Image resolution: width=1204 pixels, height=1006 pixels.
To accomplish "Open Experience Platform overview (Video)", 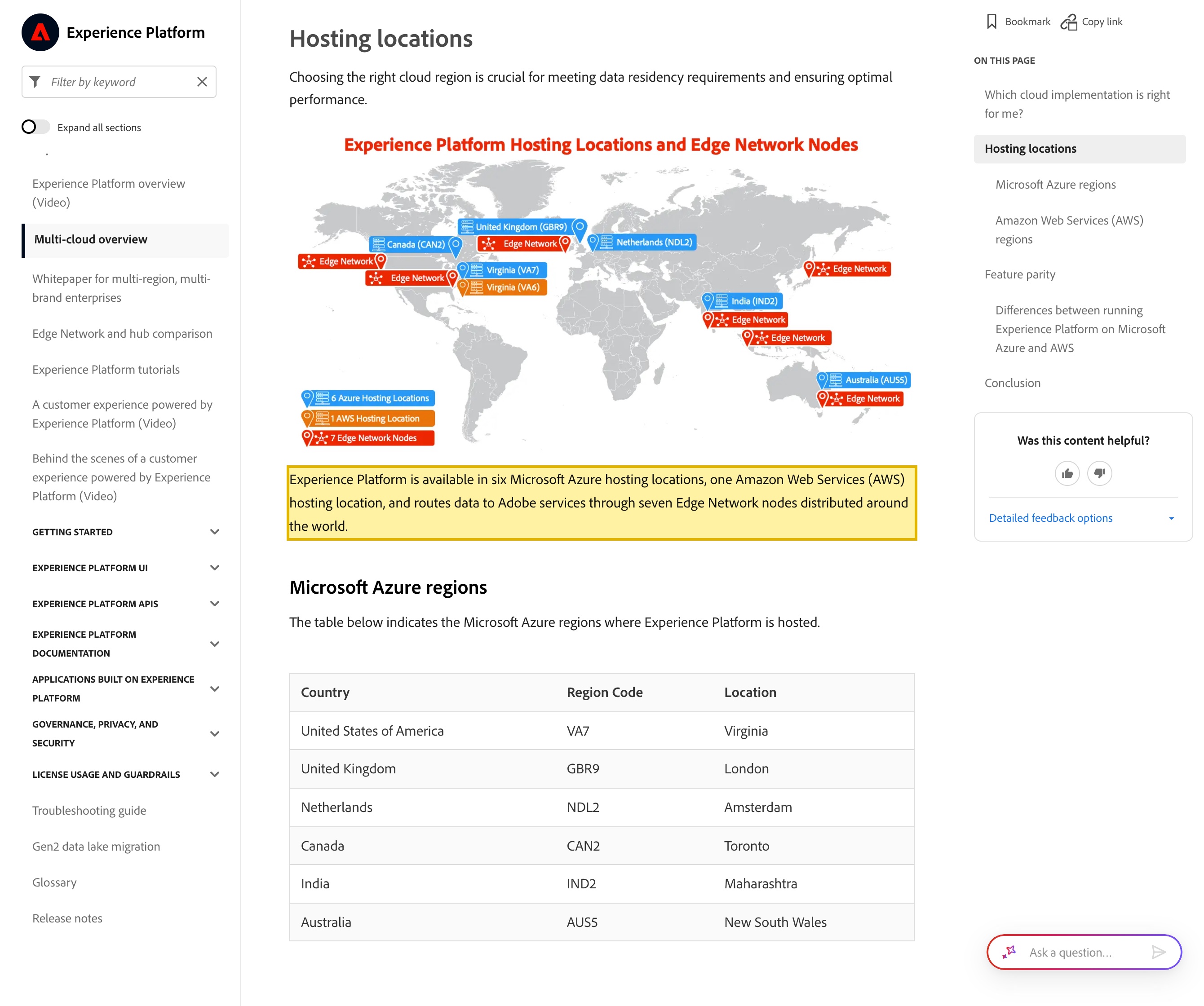I will [108, 193].
